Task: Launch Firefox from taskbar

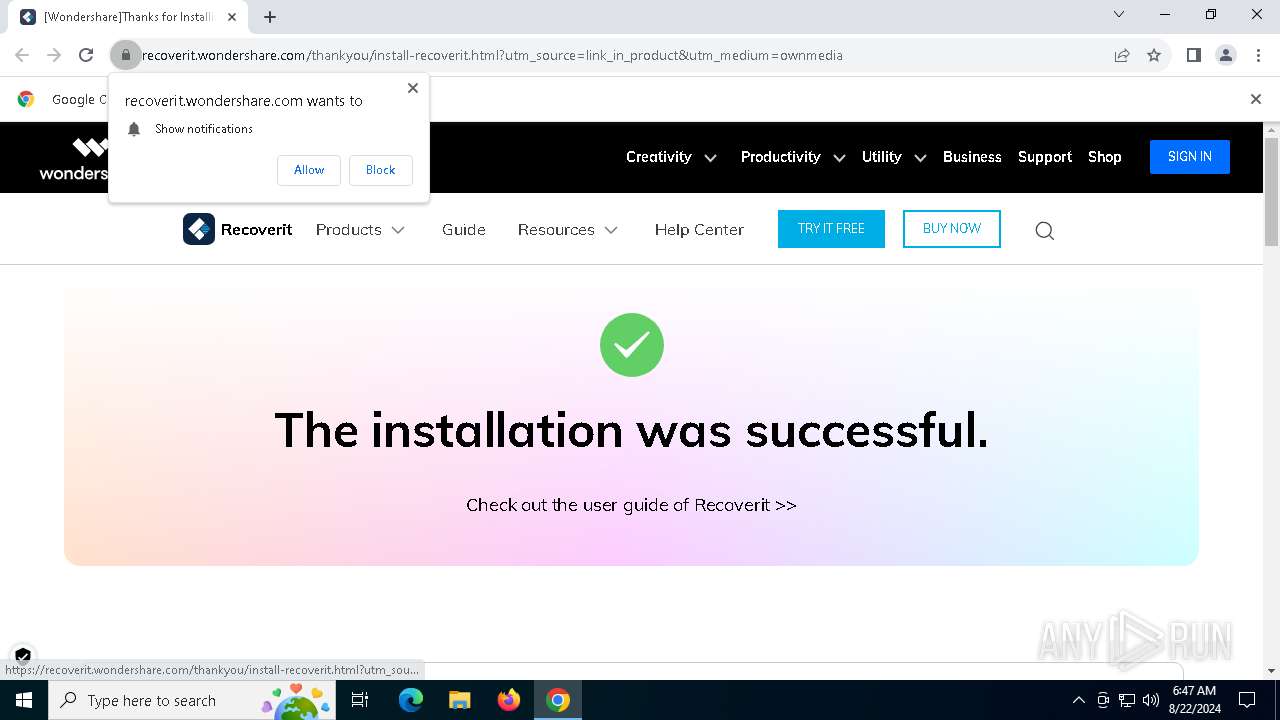Action: click(509, 700)
